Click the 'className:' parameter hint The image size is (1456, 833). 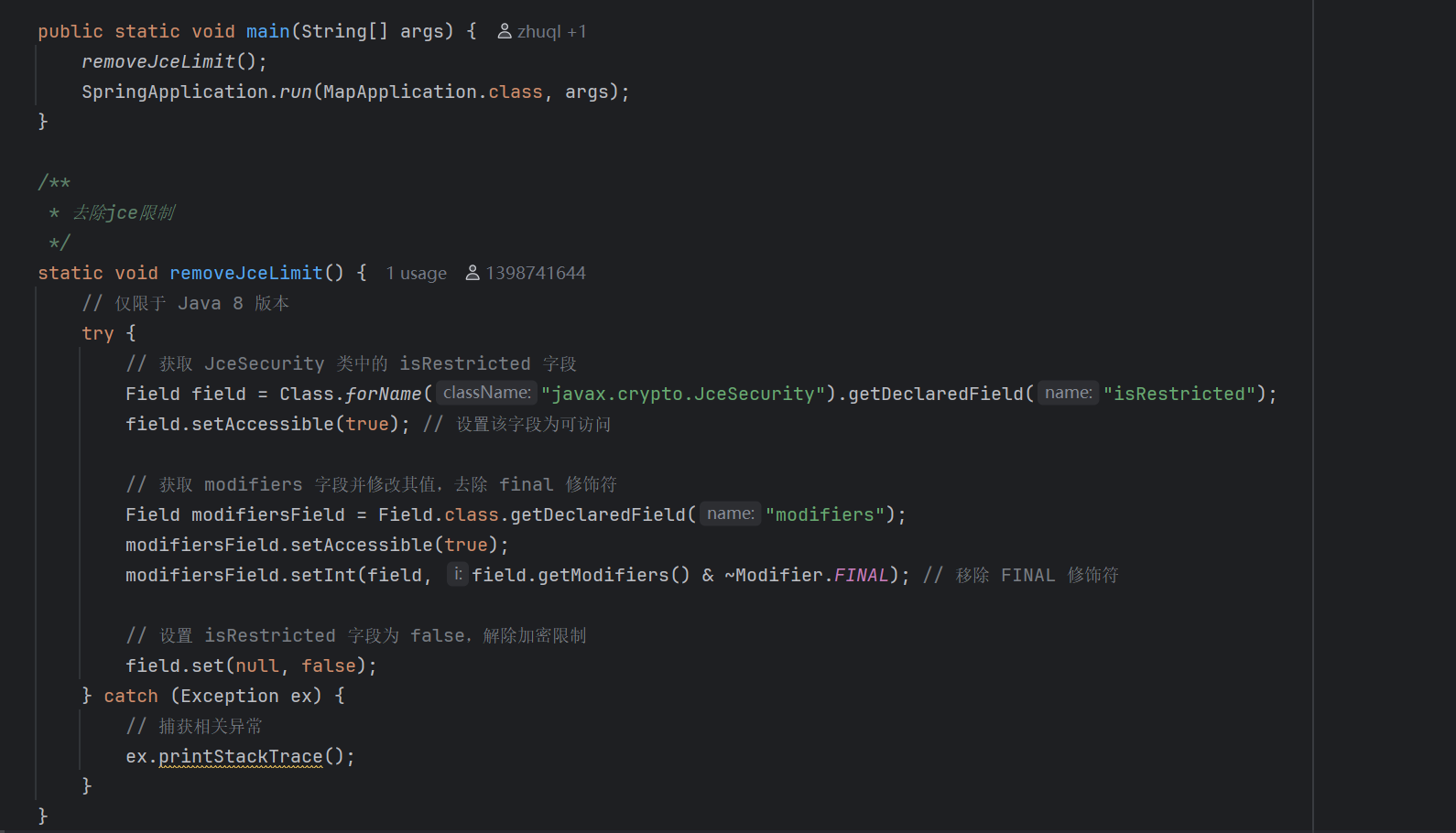click(487, 393)
